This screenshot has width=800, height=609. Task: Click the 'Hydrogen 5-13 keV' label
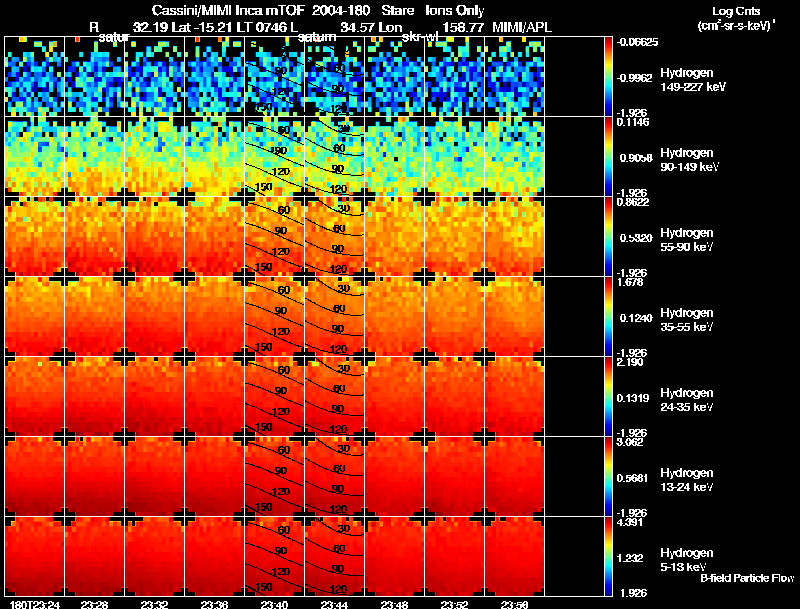(x=687, y=560)
